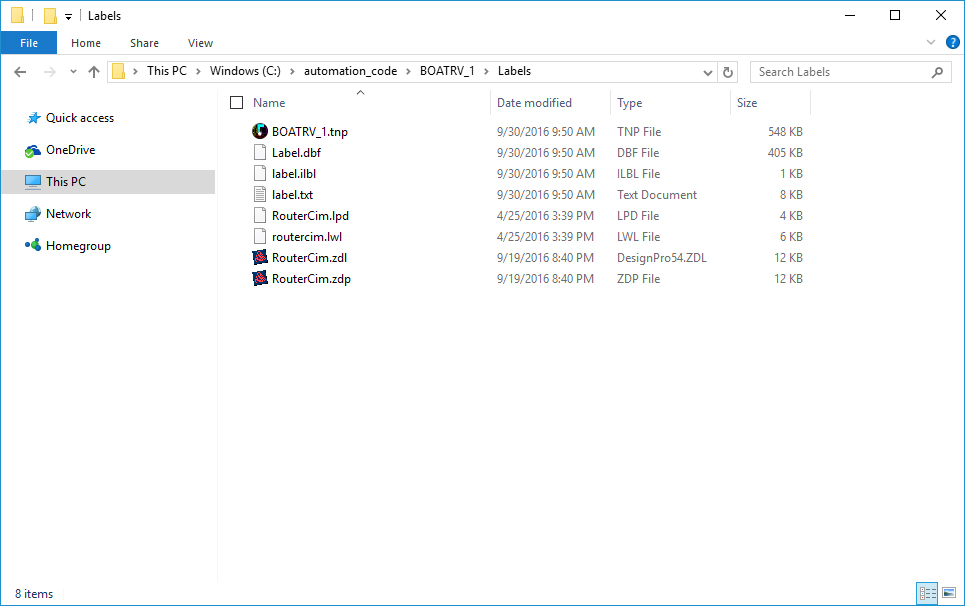The image size is (965, 606).
Task: Open the File menu tab
Action: coord(29,43)
